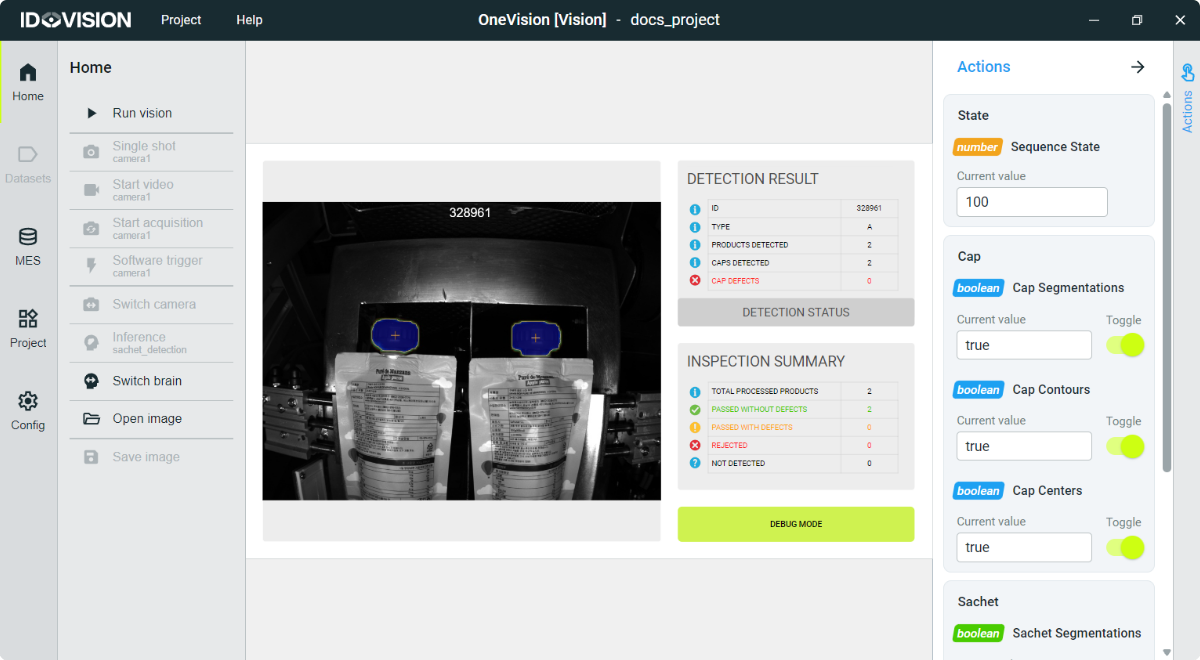Click the Open image folder icon
The image size is (1200, 660).
click(91, 419)
